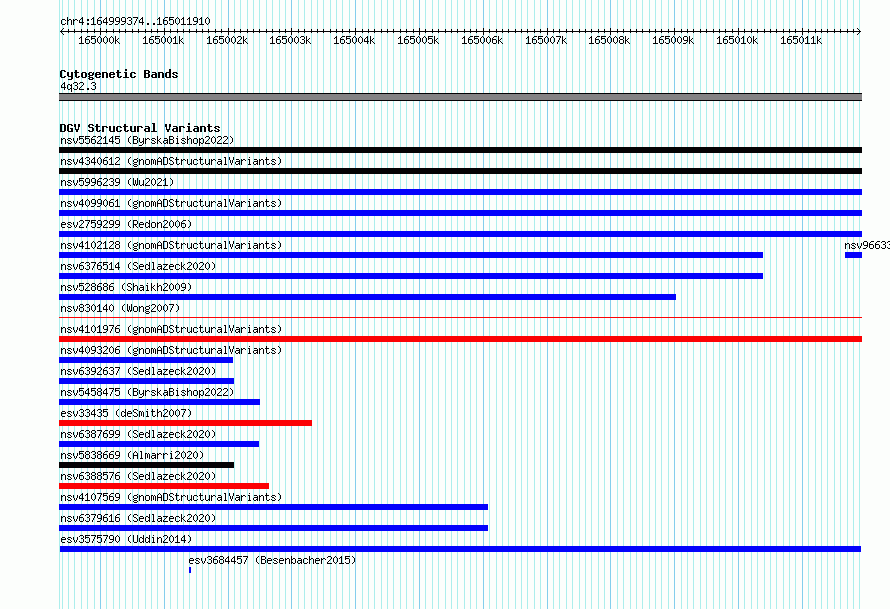The width and height of the screenshot is (890, 609).
Task: Click the 165011k ruler tick label
Action: click(x=801, y=40)
